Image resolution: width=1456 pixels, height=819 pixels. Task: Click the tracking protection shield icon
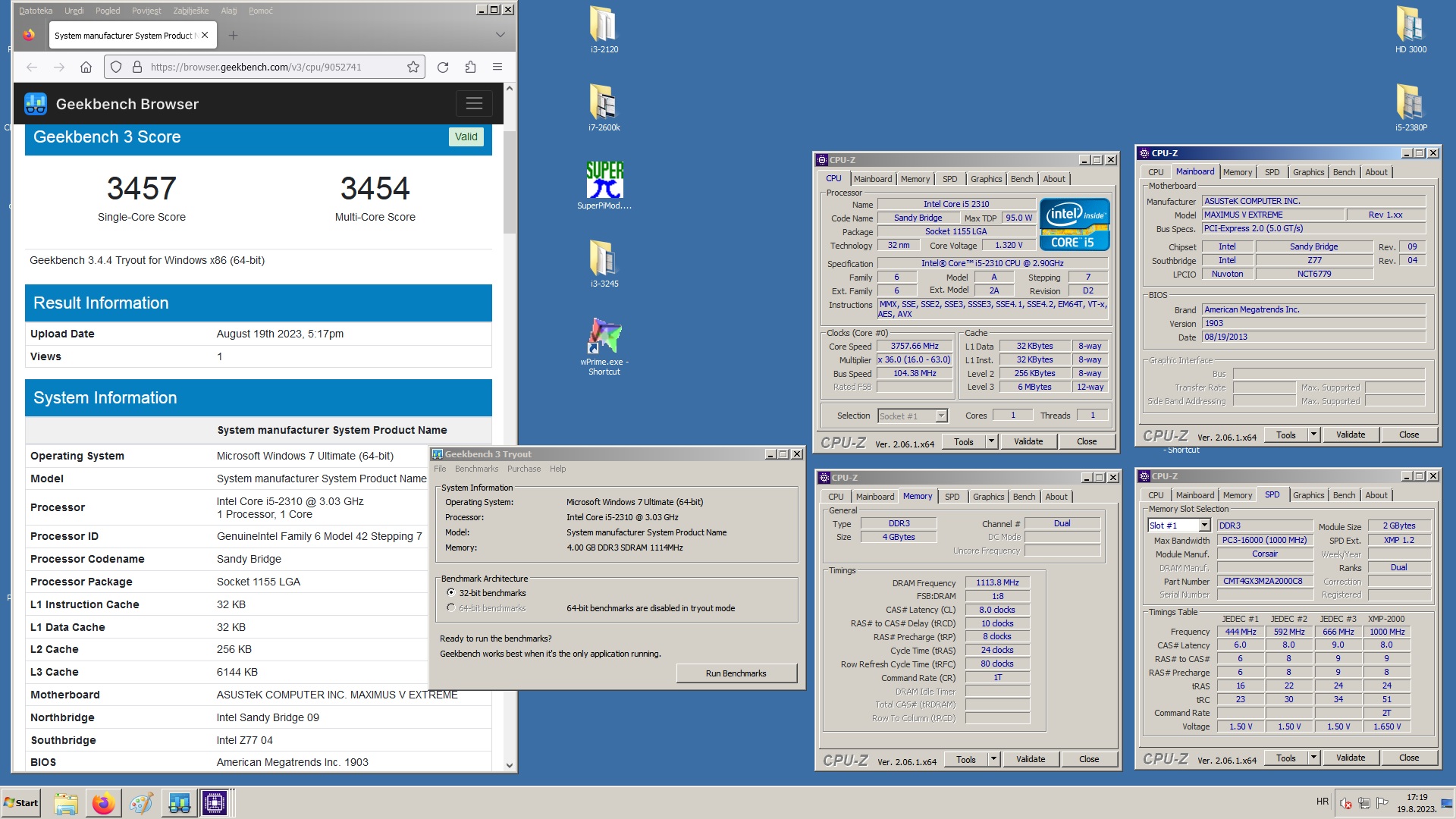[x=116, y=67]
